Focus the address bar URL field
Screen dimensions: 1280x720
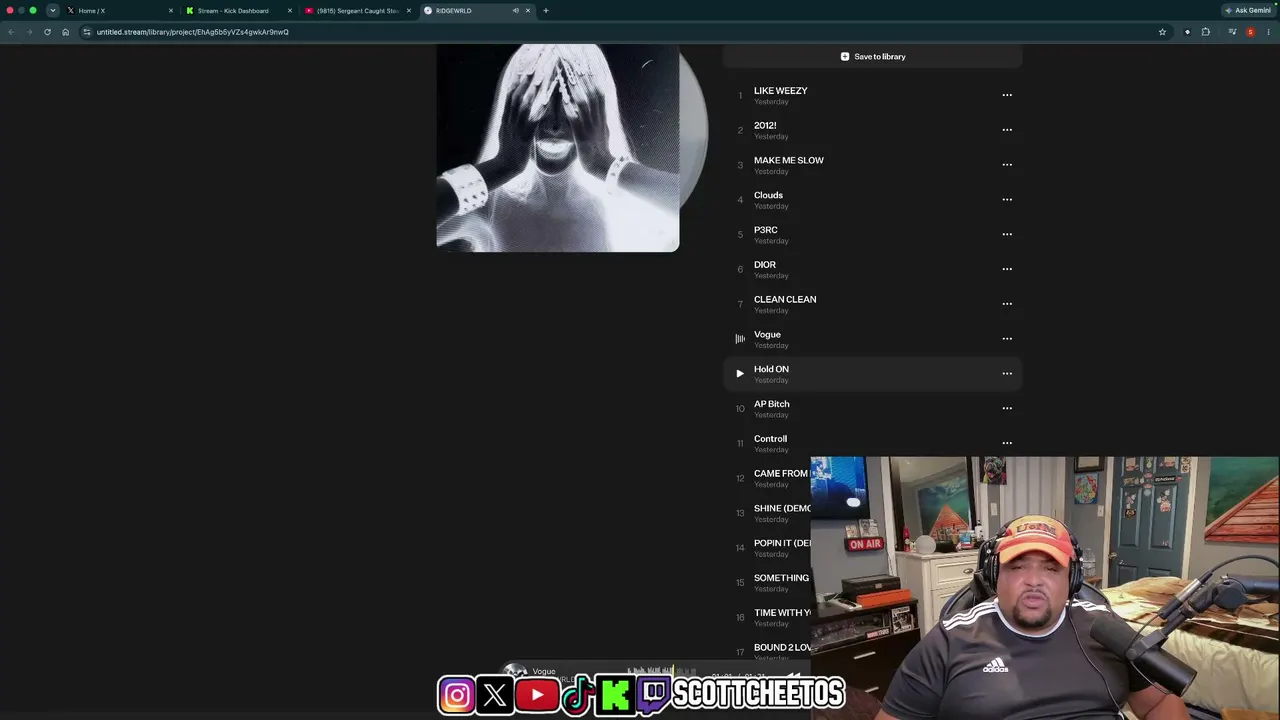pos(192,32)
